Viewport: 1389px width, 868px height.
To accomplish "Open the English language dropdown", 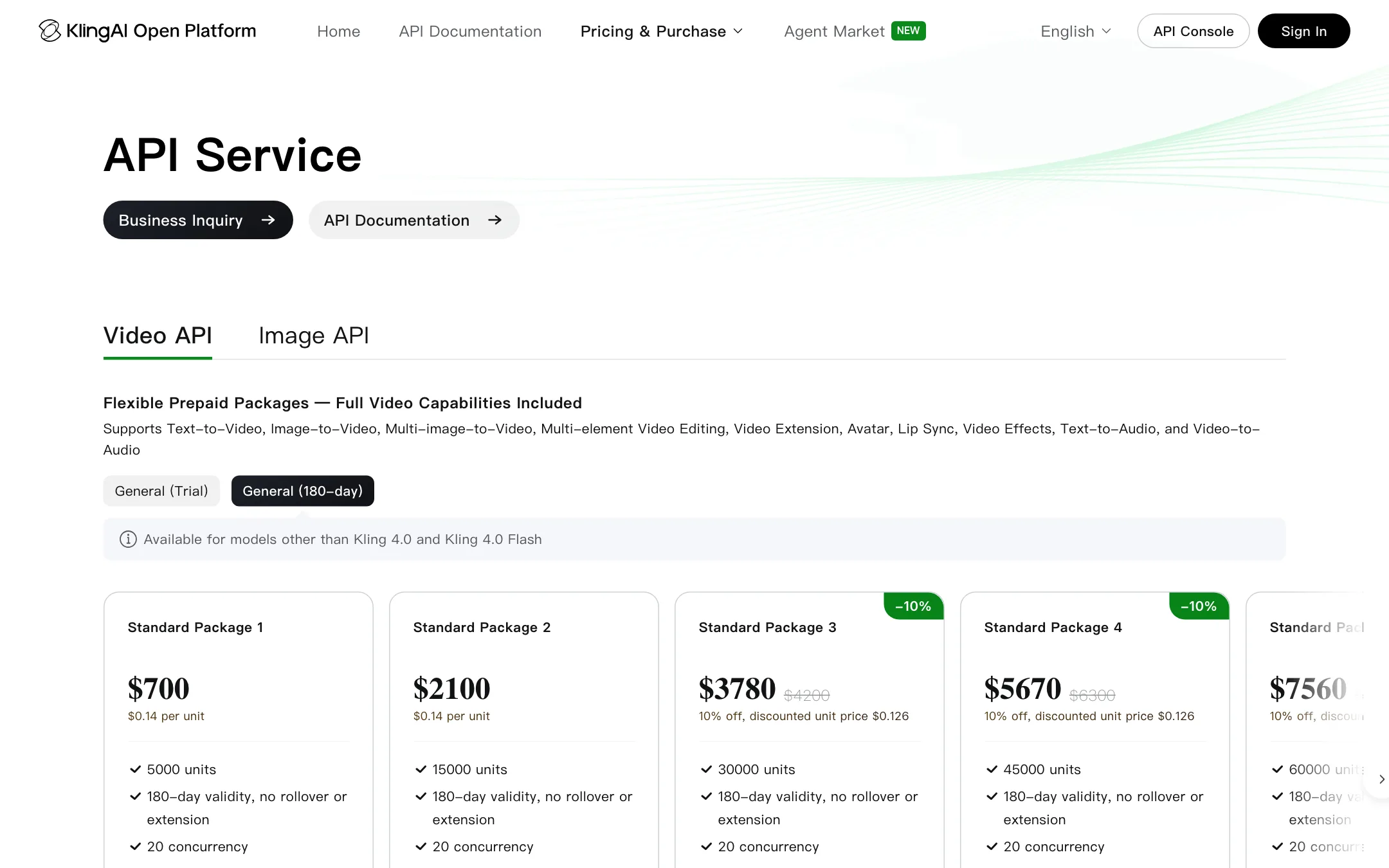I will pos(1075,32).
